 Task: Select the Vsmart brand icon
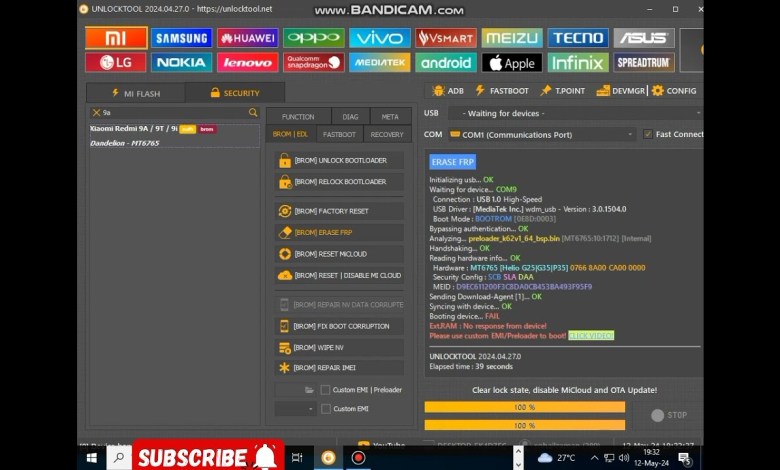[x=446, y=38]
